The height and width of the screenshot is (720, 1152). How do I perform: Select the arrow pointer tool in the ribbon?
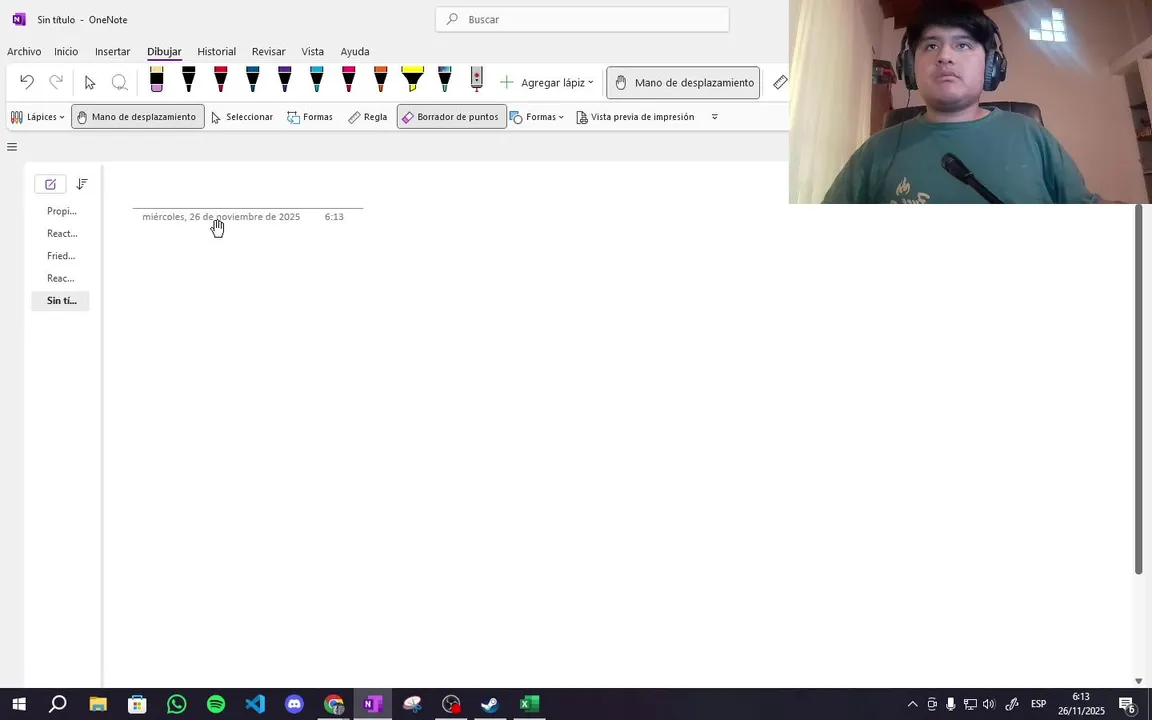click(90, 82)
